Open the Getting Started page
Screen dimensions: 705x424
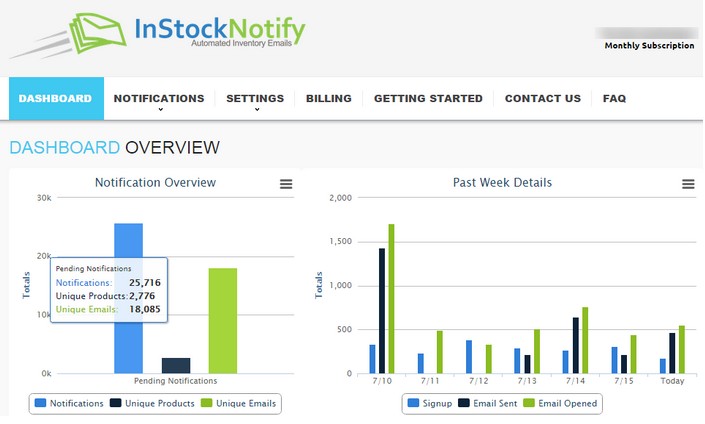click(428, 99)
